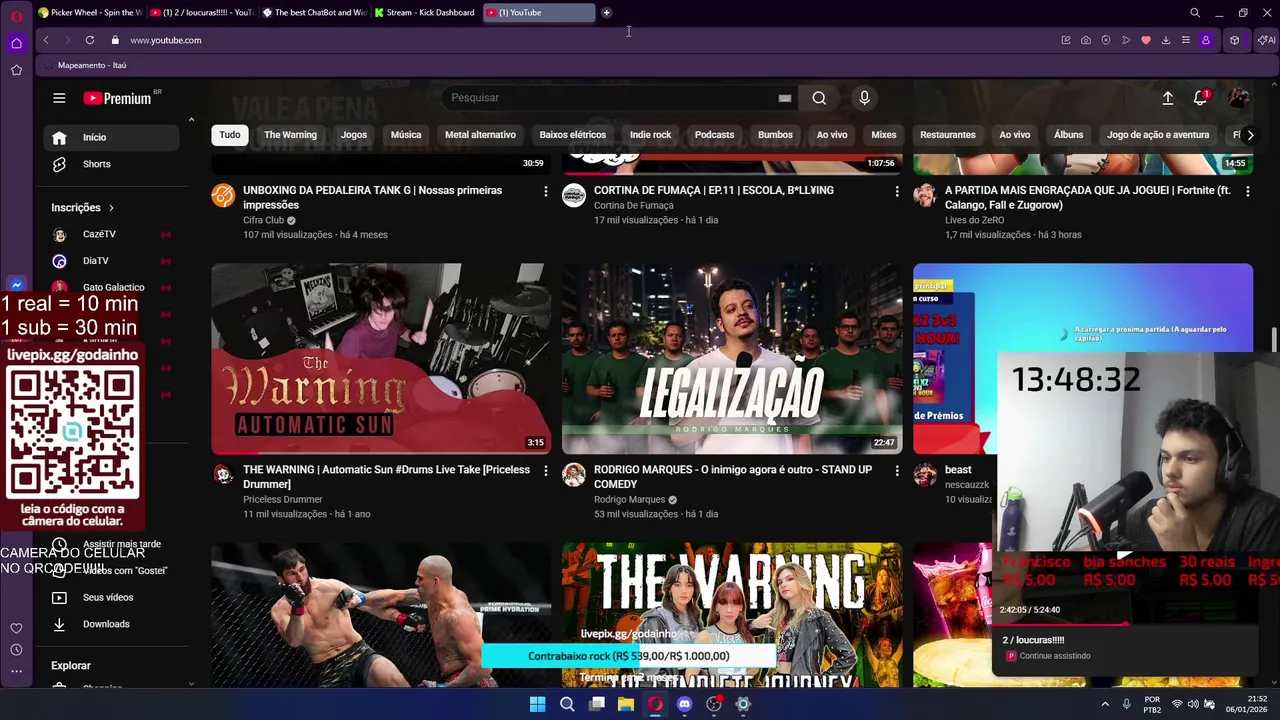The height and width of the screenshot is (720, 1280).
Task: Select The Warning filter chip
Action: (290, 135)
